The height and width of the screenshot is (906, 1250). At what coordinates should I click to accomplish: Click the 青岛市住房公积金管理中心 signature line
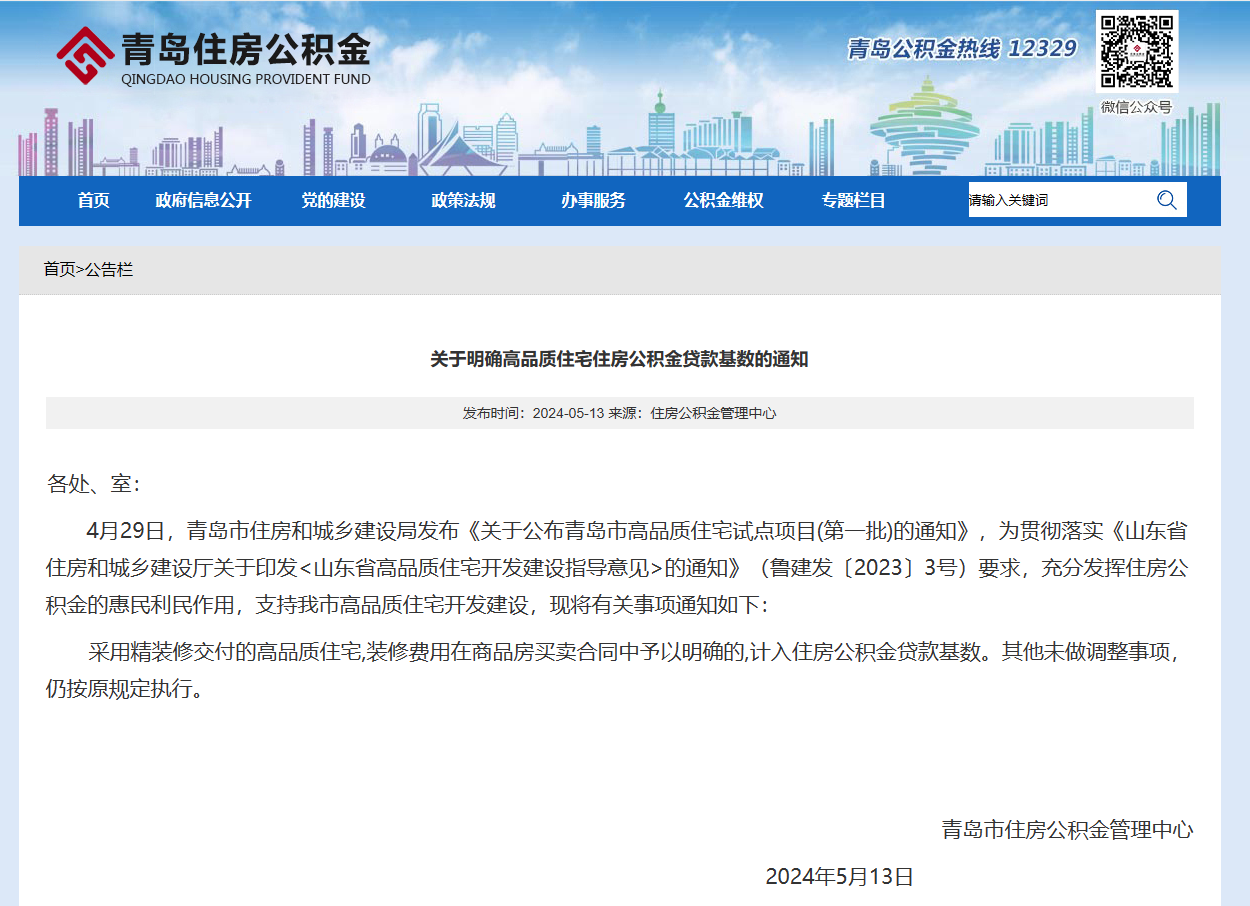pos(1067,829)
